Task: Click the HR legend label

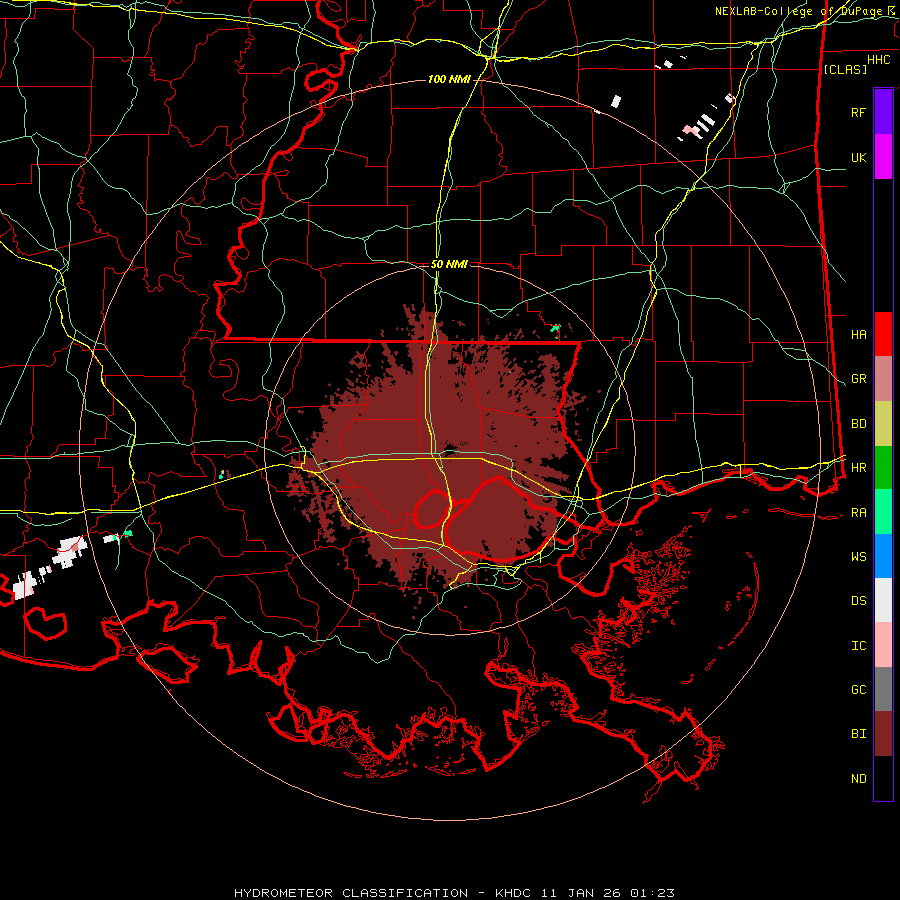Action: (x=858, y=468)
